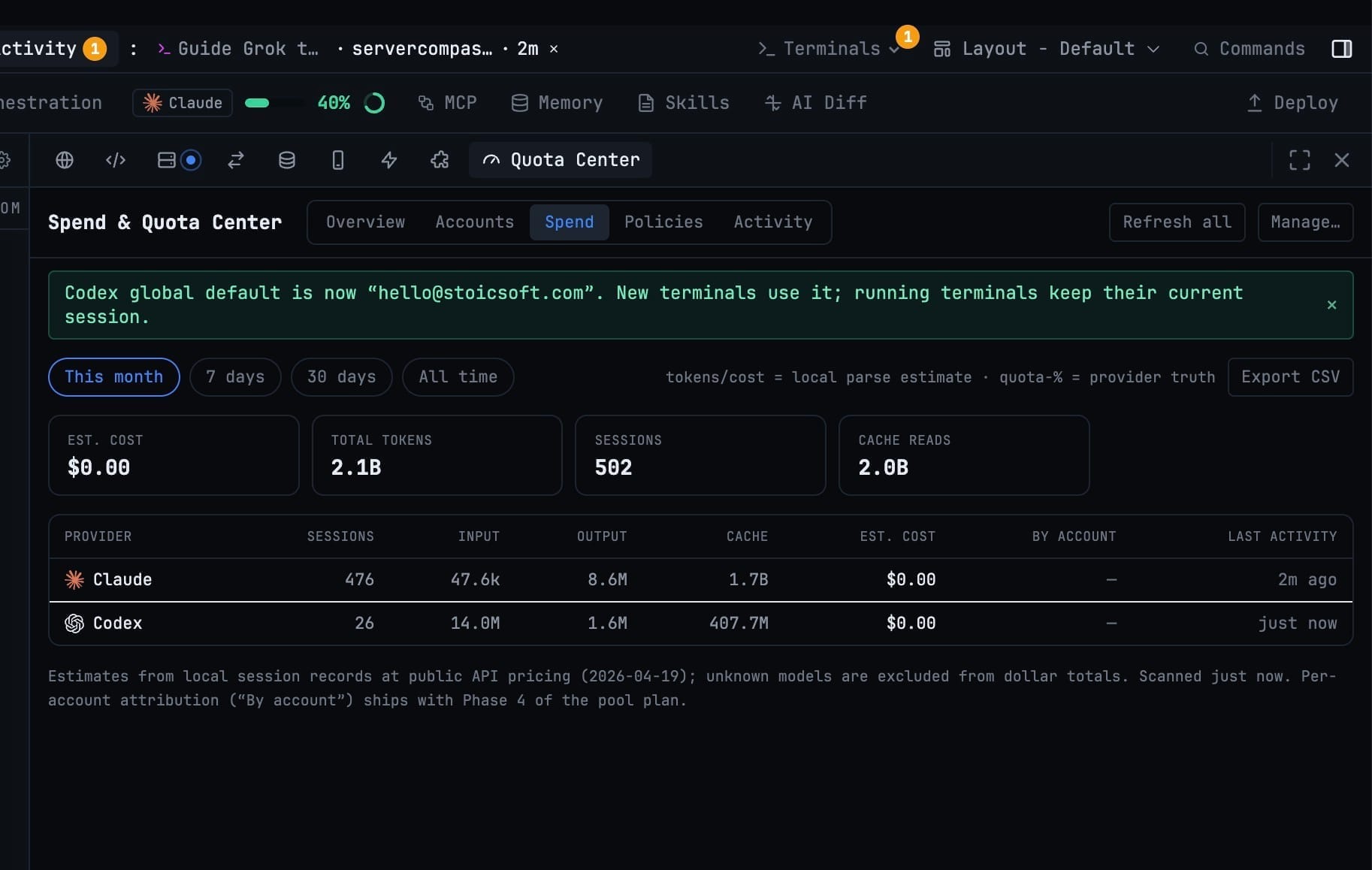Click the Layout grid icon
The height and width of the screenshot is (870, 1372).
(942, 49)
